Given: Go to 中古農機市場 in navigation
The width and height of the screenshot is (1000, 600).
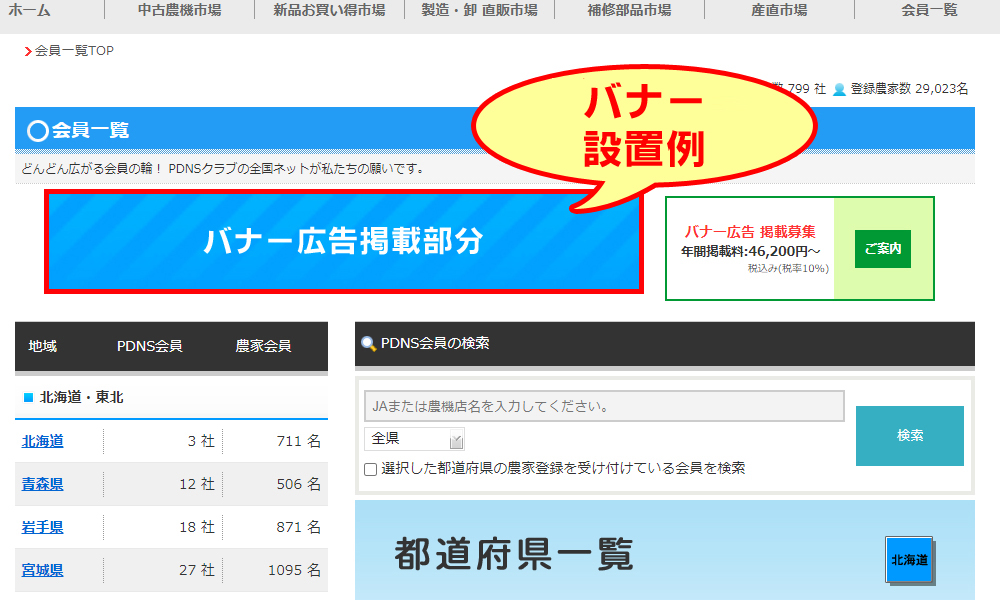Looking at the screenshot, I should coord(179,10).
